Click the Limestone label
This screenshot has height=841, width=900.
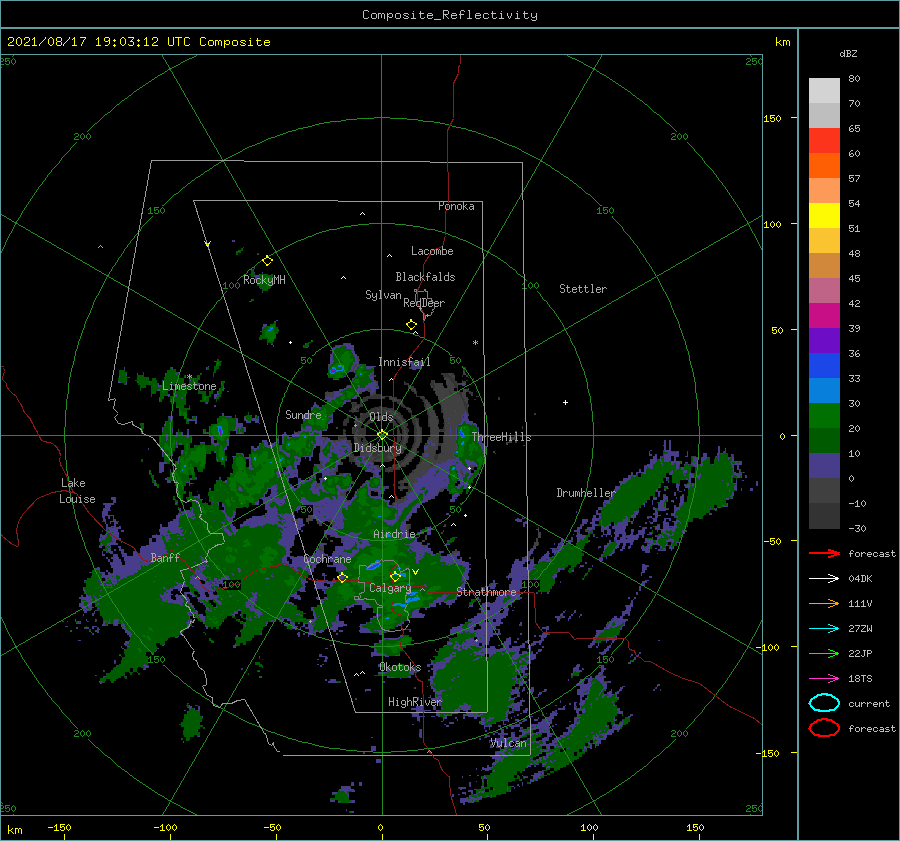tap(189, 386)
